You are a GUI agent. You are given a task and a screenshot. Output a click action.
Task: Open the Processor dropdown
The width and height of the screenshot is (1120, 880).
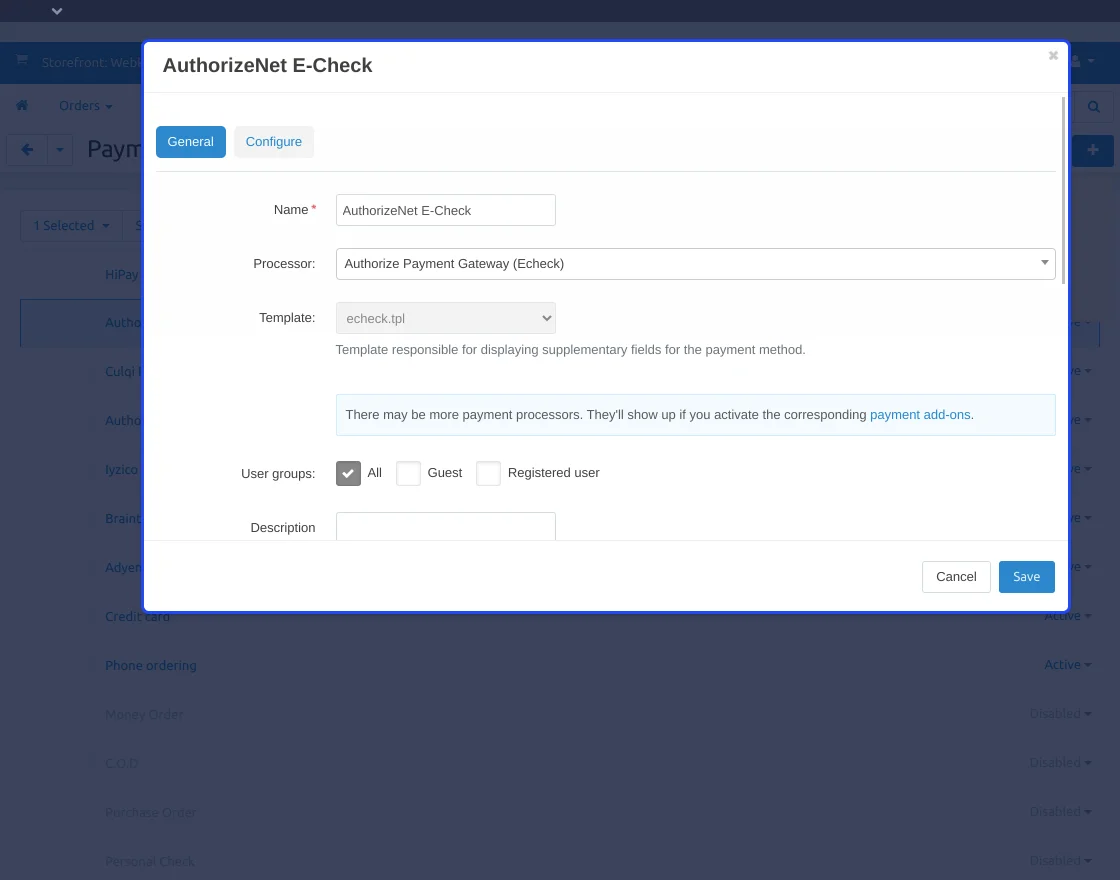click(x=695, y=264)
